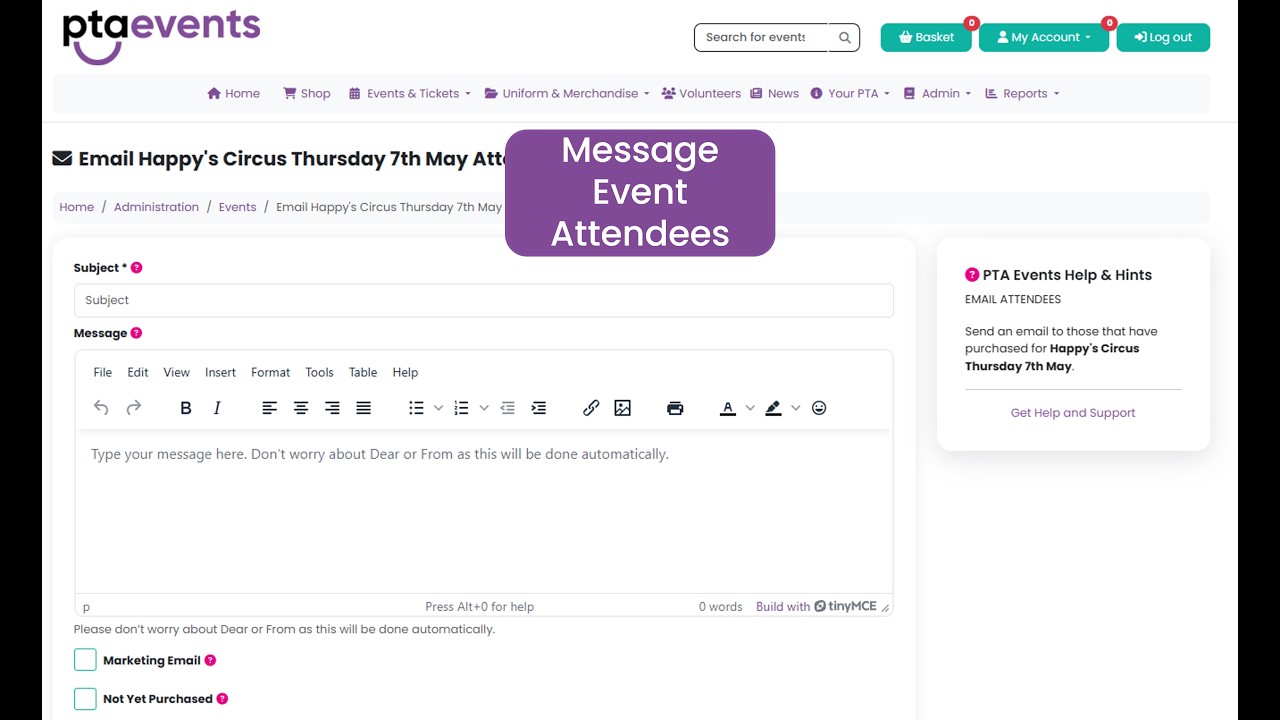The height and width of the screenshot is (720, 1280).
Task: Print the message content
Action: click(675, 408)
